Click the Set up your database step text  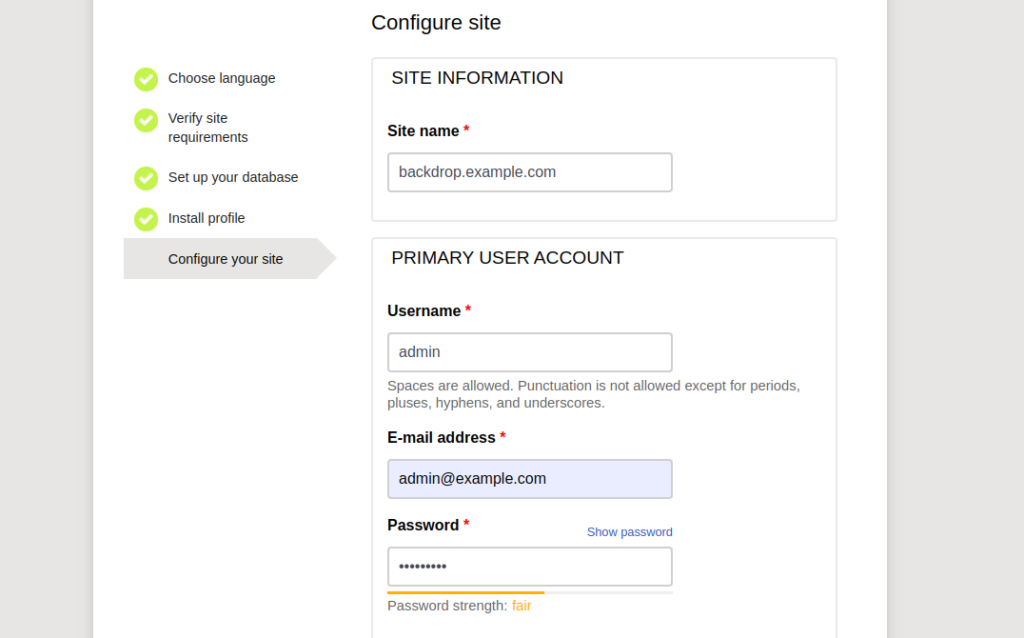pyautogui.click(x=232, y=177)
